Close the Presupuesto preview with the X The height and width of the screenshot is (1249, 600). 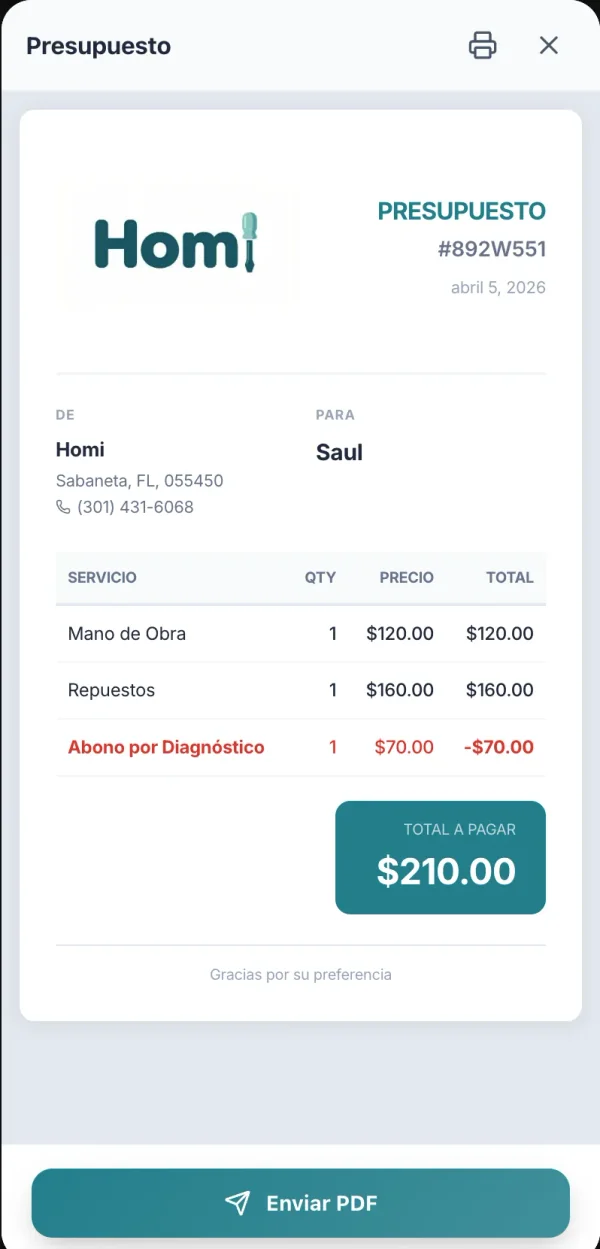549,45
